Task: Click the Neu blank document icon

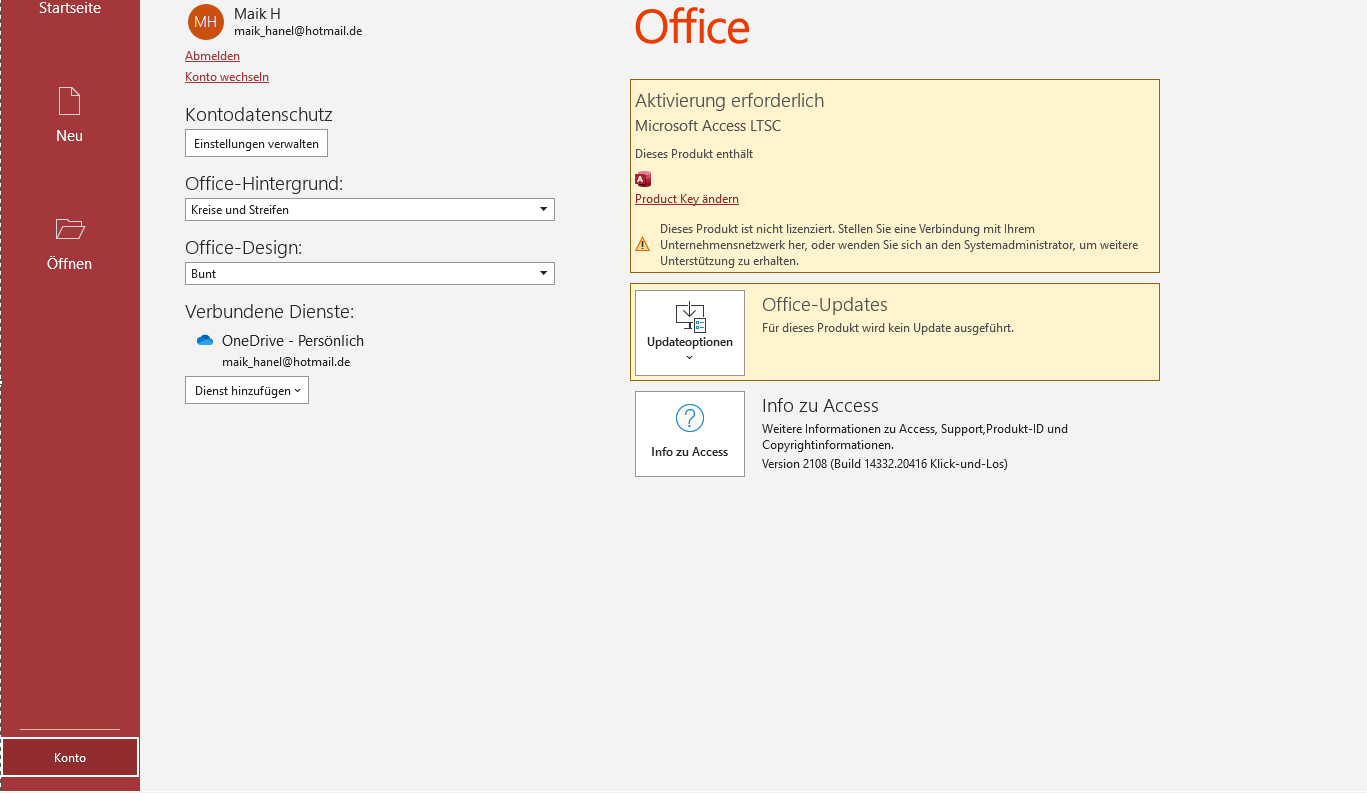Action: [69, 101]
